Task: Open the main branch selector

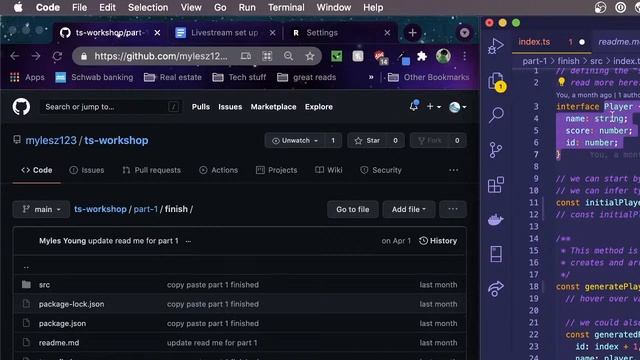Action: tap(41, 209)
